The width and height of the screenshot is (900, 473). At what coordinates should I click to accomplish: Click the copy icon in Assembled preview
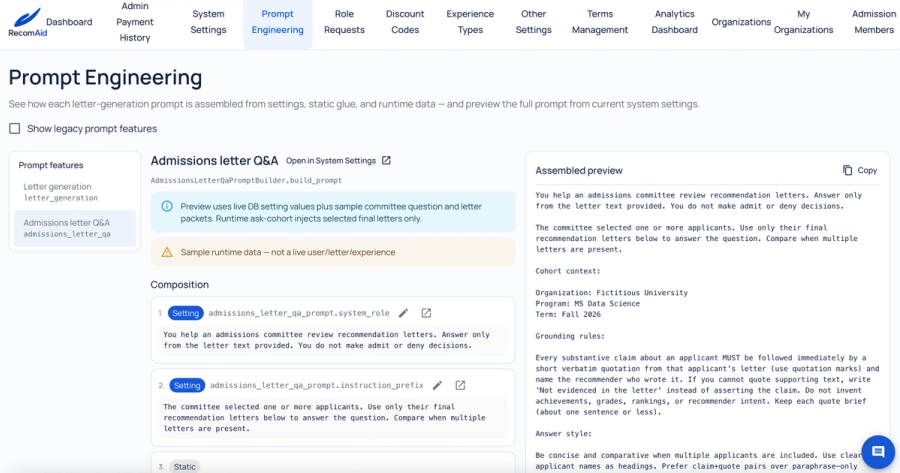pyautogui.click(x=847, y=170)
